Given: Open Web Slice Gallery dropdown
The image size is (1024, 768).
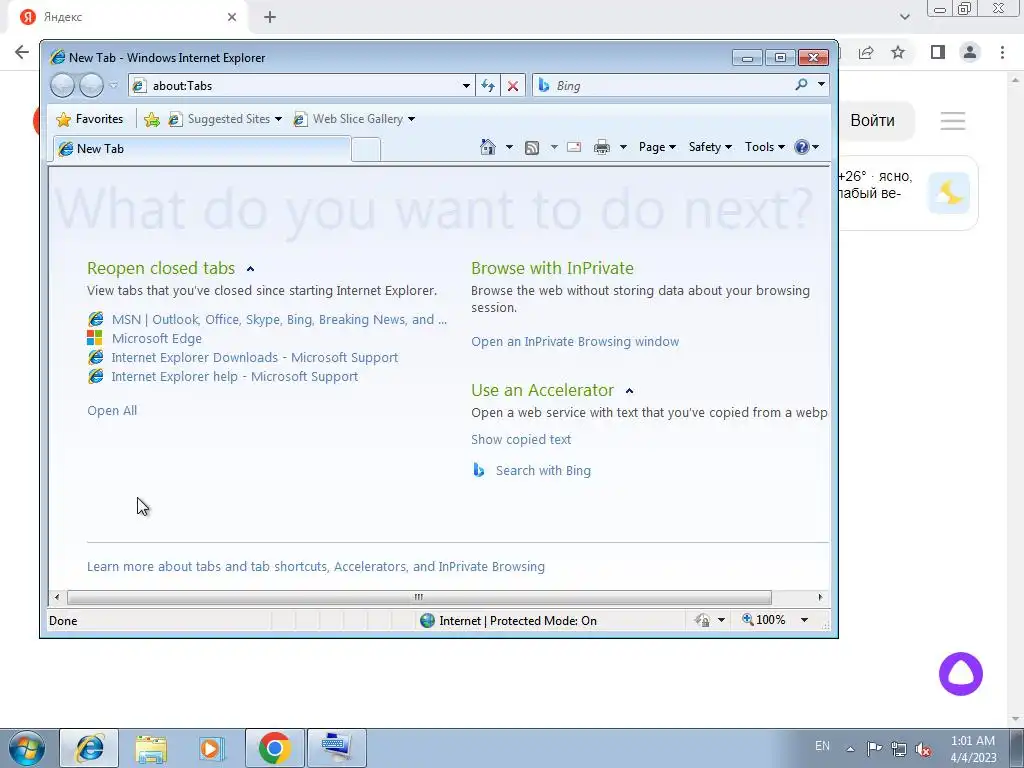Looking at the screenshot, I should (355, 119).
